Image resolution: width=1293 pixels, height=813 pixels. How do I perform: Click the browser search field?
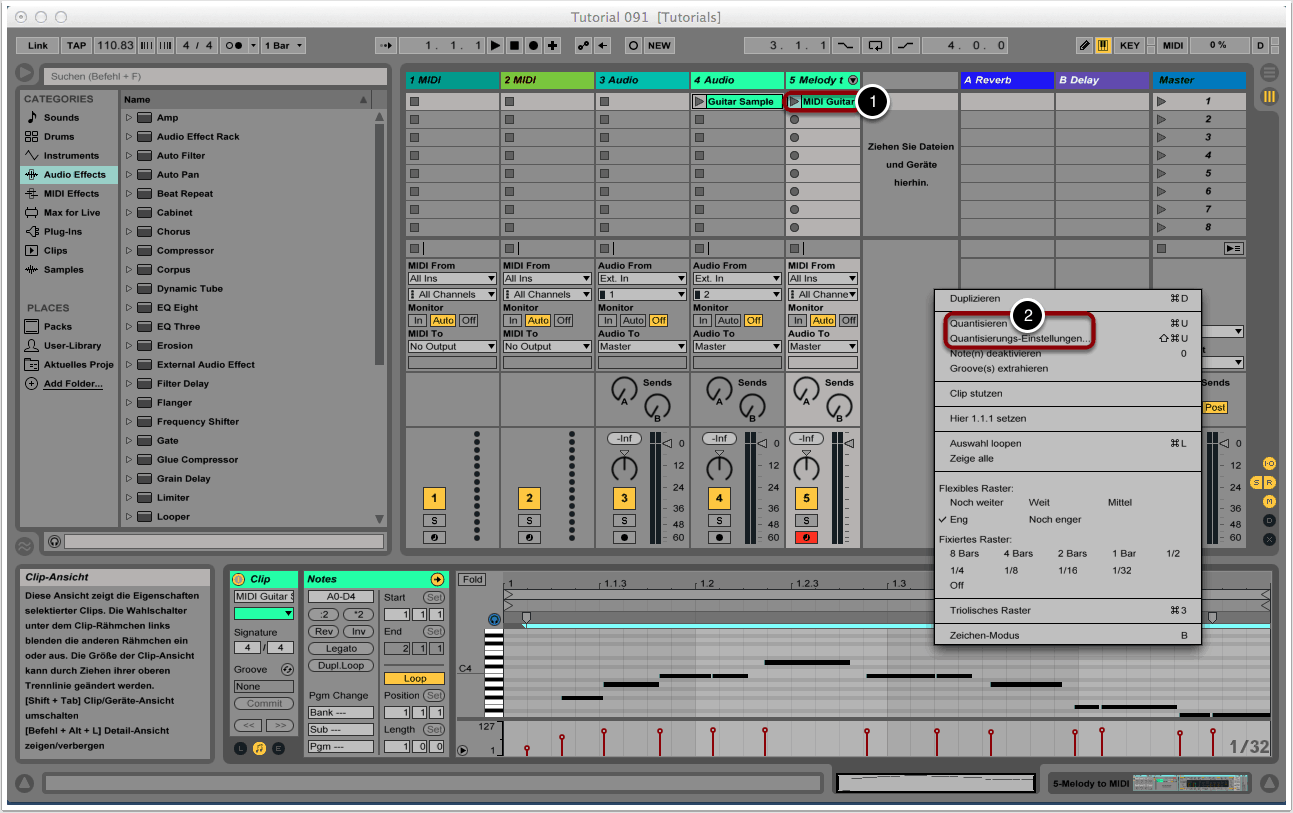(214, 76)
